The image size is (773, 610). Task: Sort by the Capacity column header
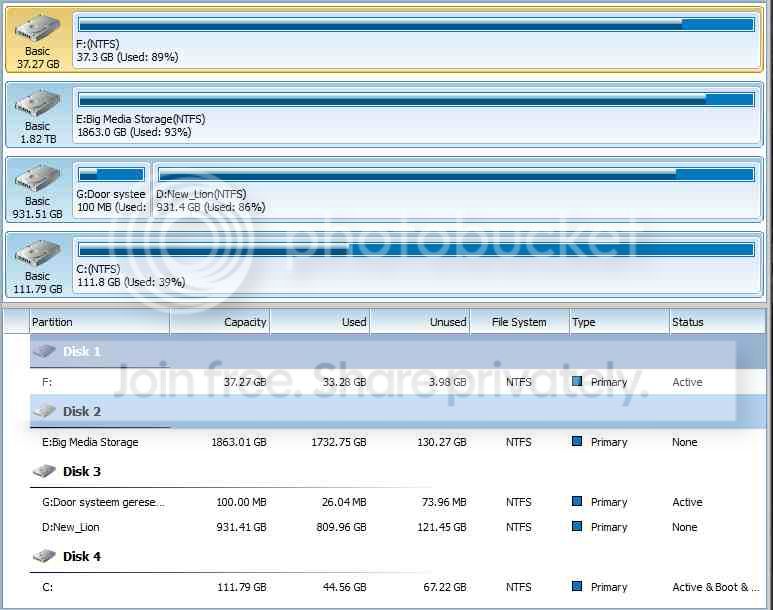pos(220,322)
